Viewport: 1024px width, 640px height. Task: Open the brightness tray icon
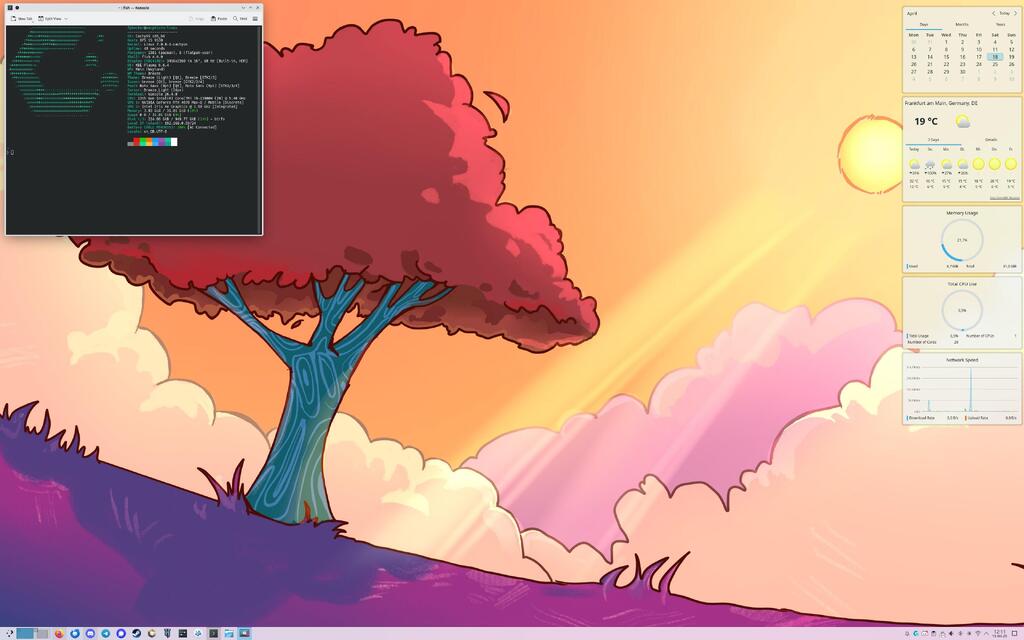(x=969, y=633)
